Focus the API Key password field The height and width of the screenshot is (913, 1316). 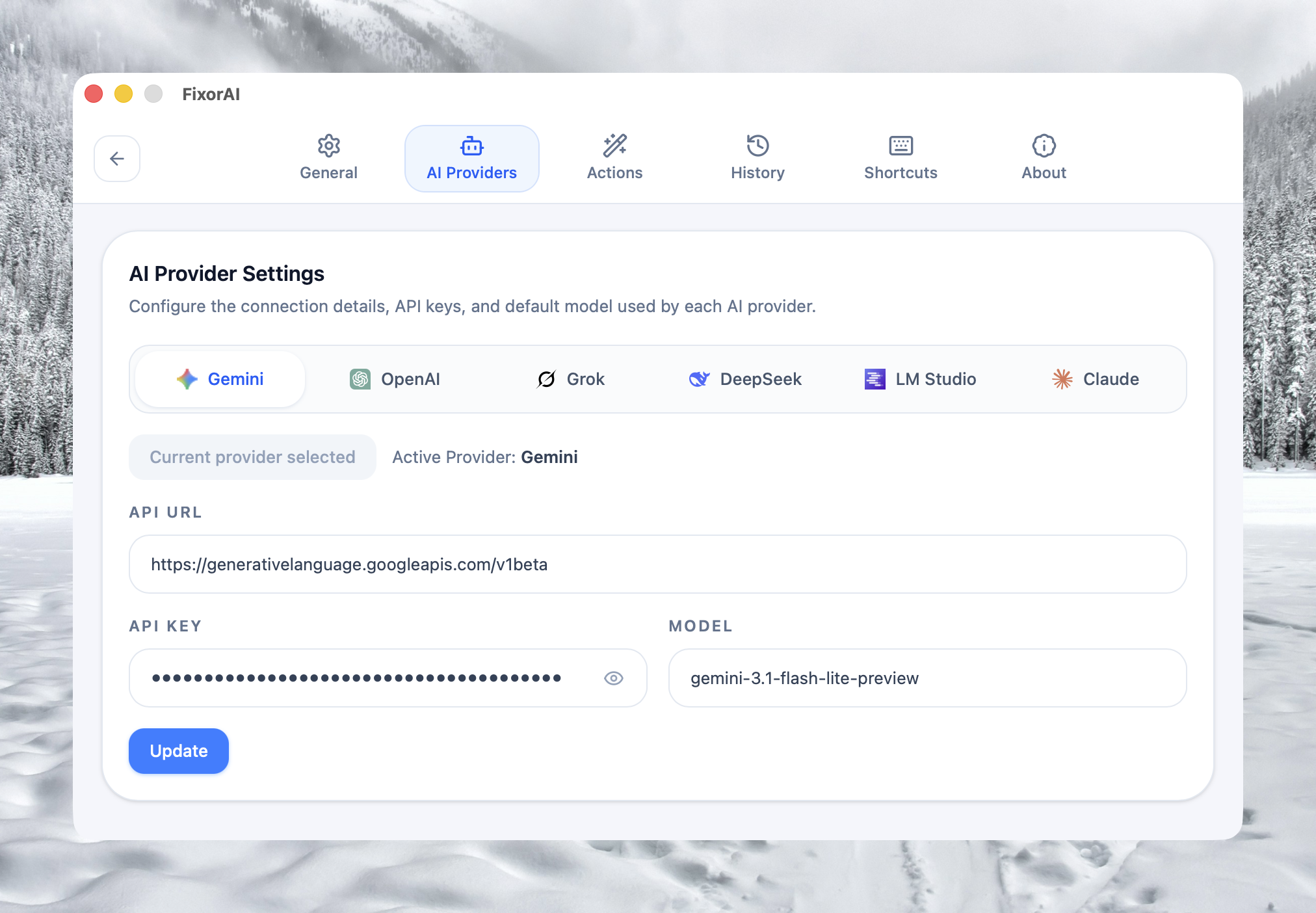[x=364, y=678]
